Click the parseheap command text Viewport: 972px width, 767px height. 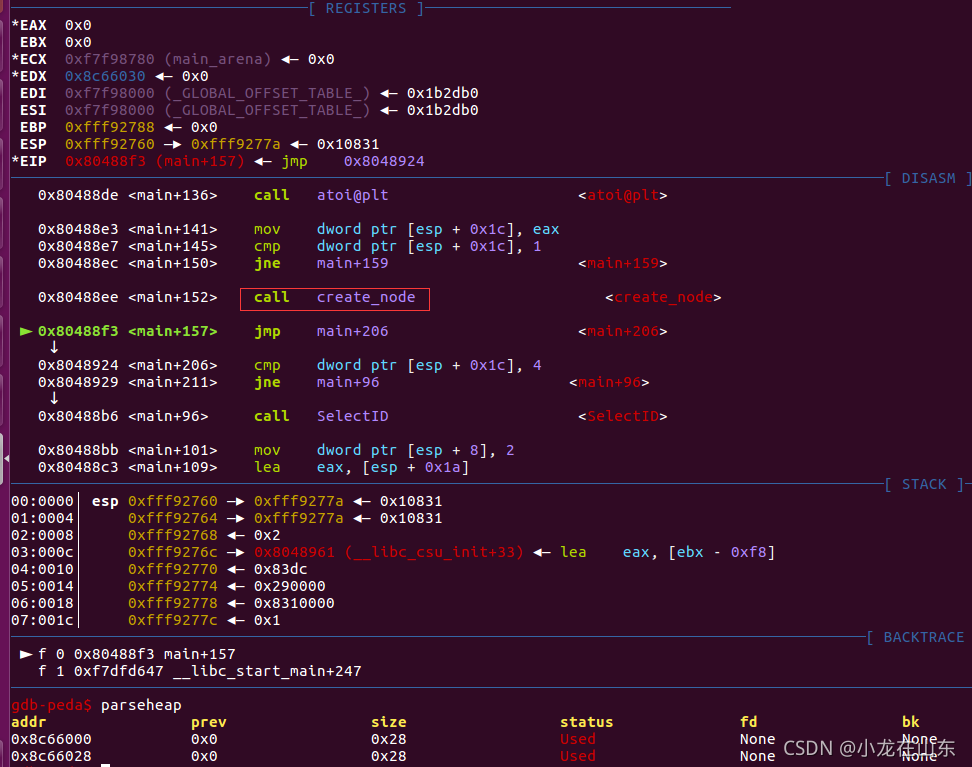[141, 705]
